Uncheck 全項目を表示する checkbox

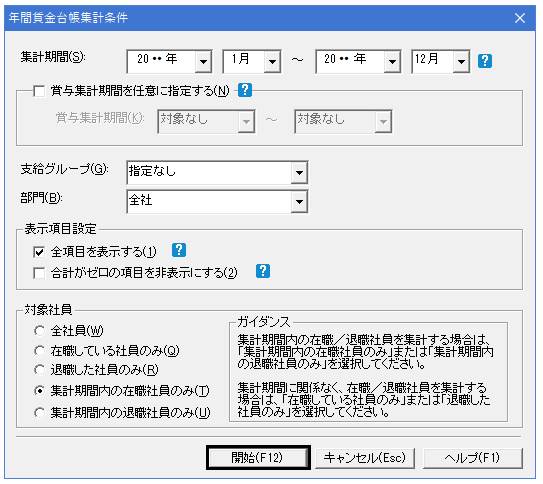[x=39, y=252]
